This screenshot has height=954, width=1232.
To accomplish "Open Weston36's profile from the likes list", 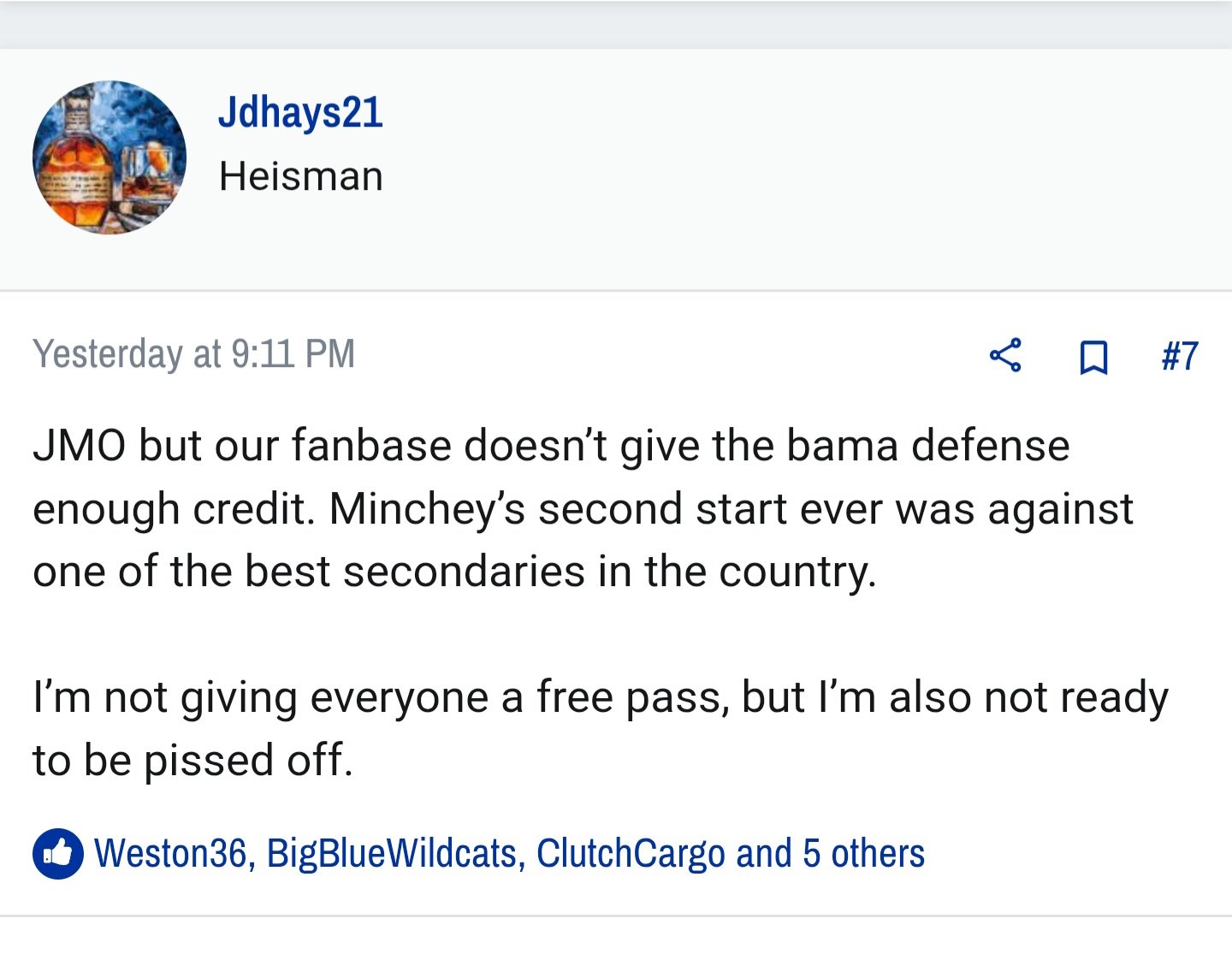I will pos(169,853).
